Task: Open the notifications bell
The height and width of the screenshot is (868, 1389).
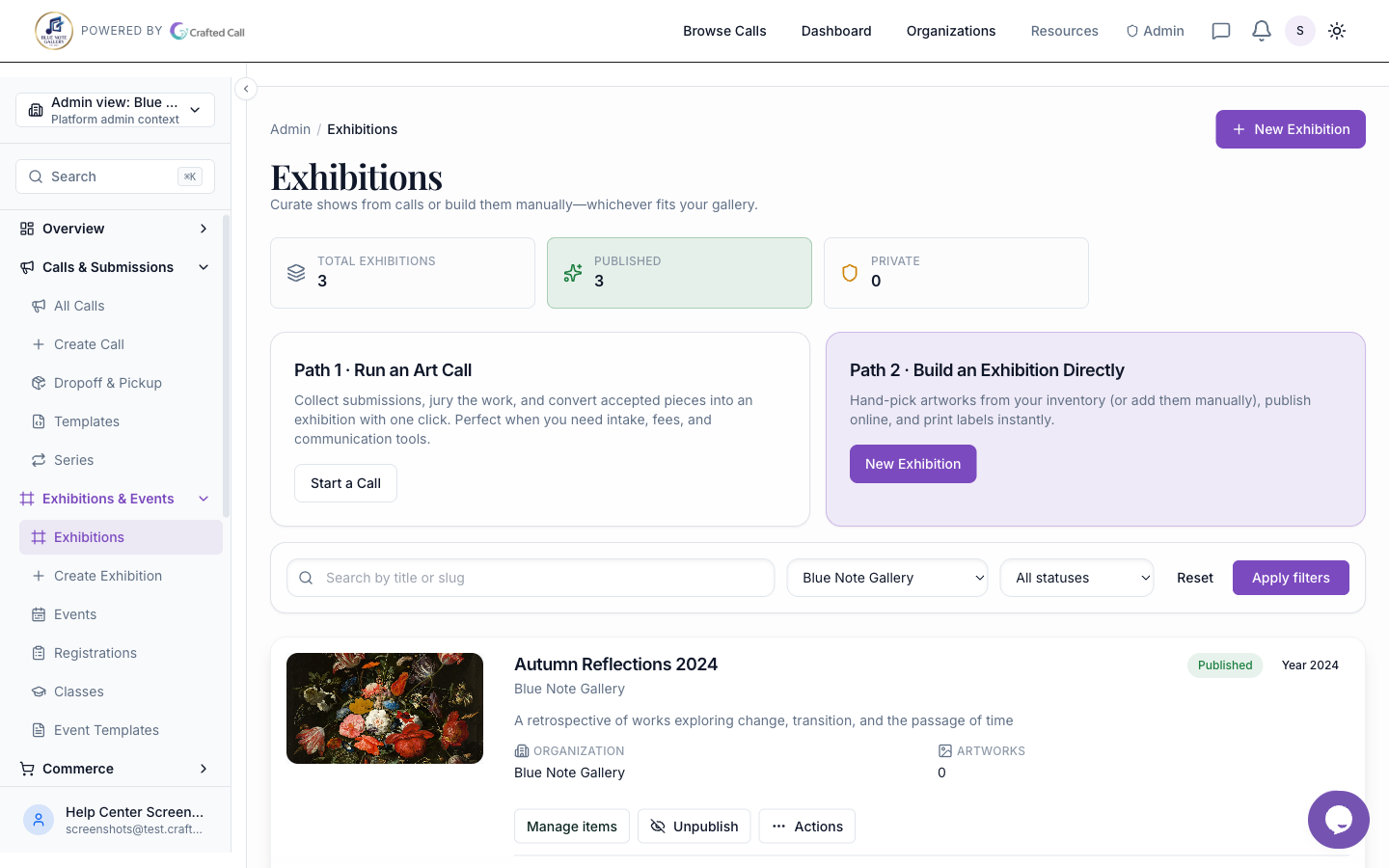Action: (1261, 31)
